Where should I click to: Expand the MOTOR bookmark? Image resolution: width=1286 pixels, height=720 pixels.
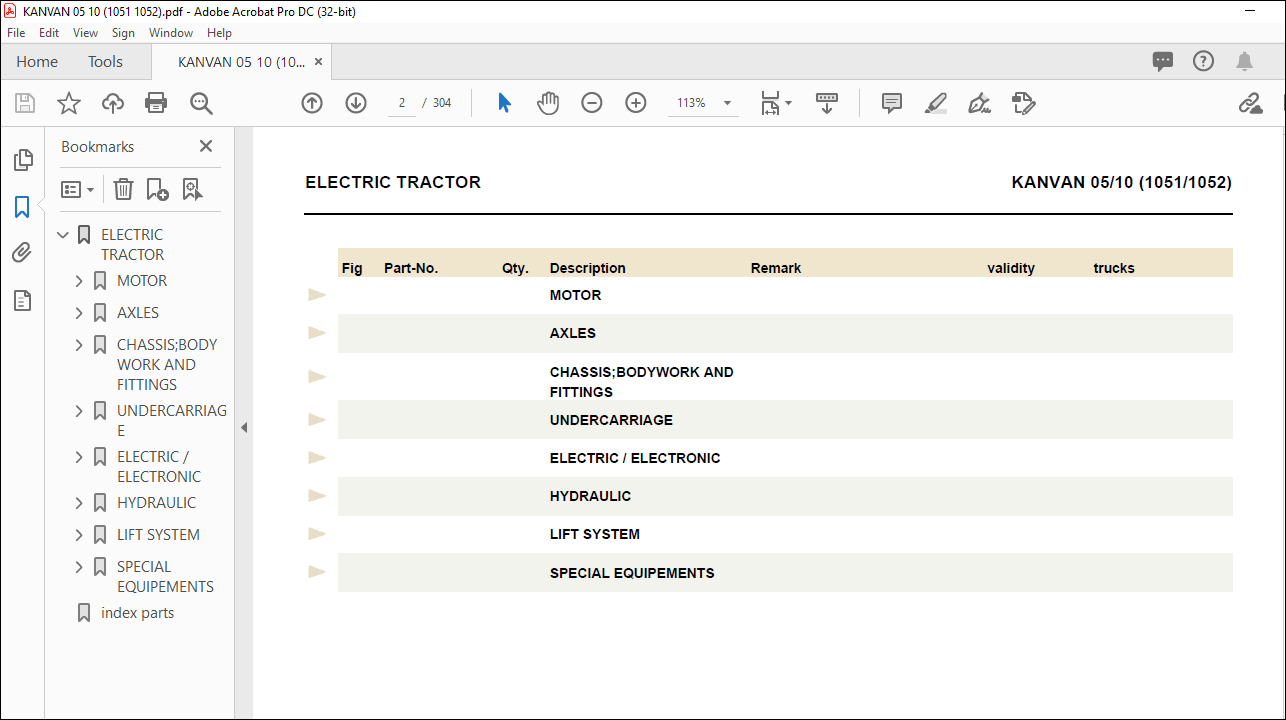(79, 281)
